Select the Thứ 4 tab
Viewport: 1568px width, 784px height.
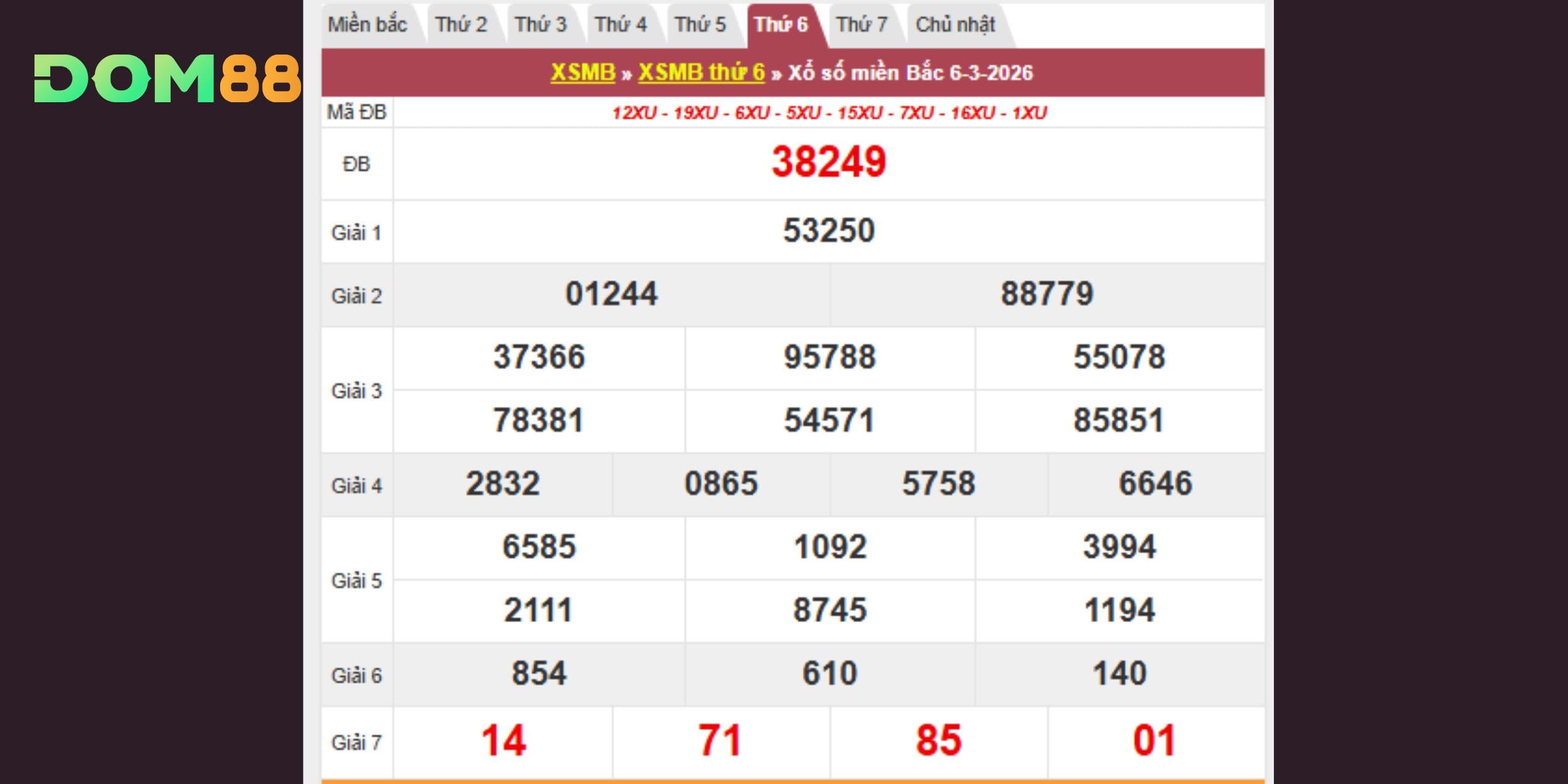point(620,25)
